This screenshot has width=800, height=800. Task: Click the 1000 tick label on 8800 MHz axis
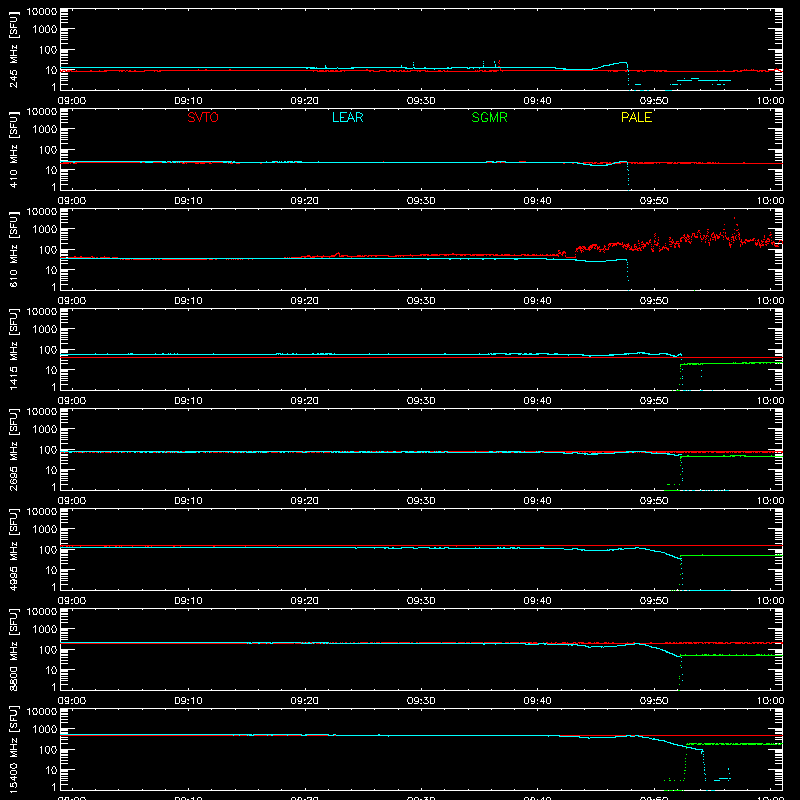(x=45, y=629)
